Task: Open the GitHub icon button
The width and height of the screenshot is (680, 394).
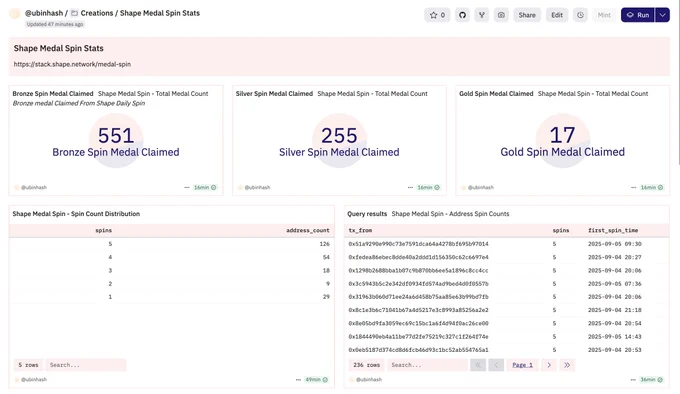Action: 462,15
